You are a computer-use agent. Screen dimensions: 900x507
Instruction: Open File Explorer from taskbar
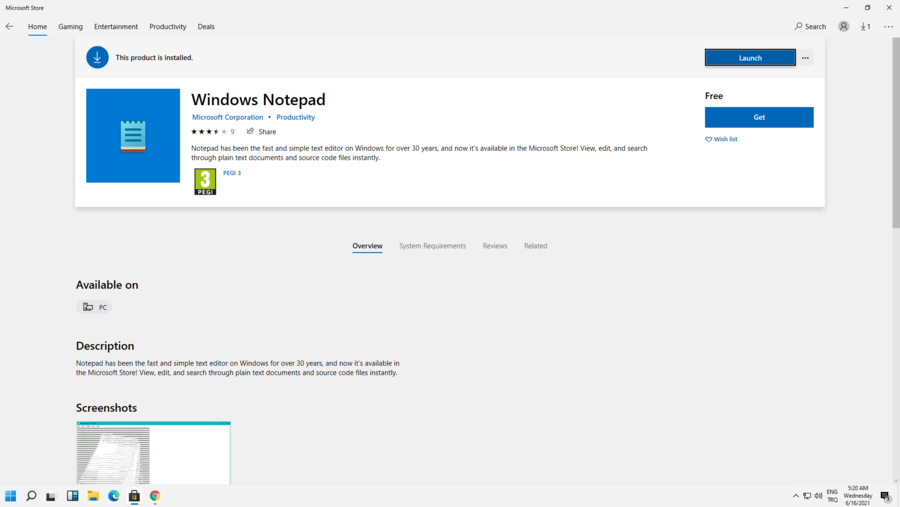(93, 496)
